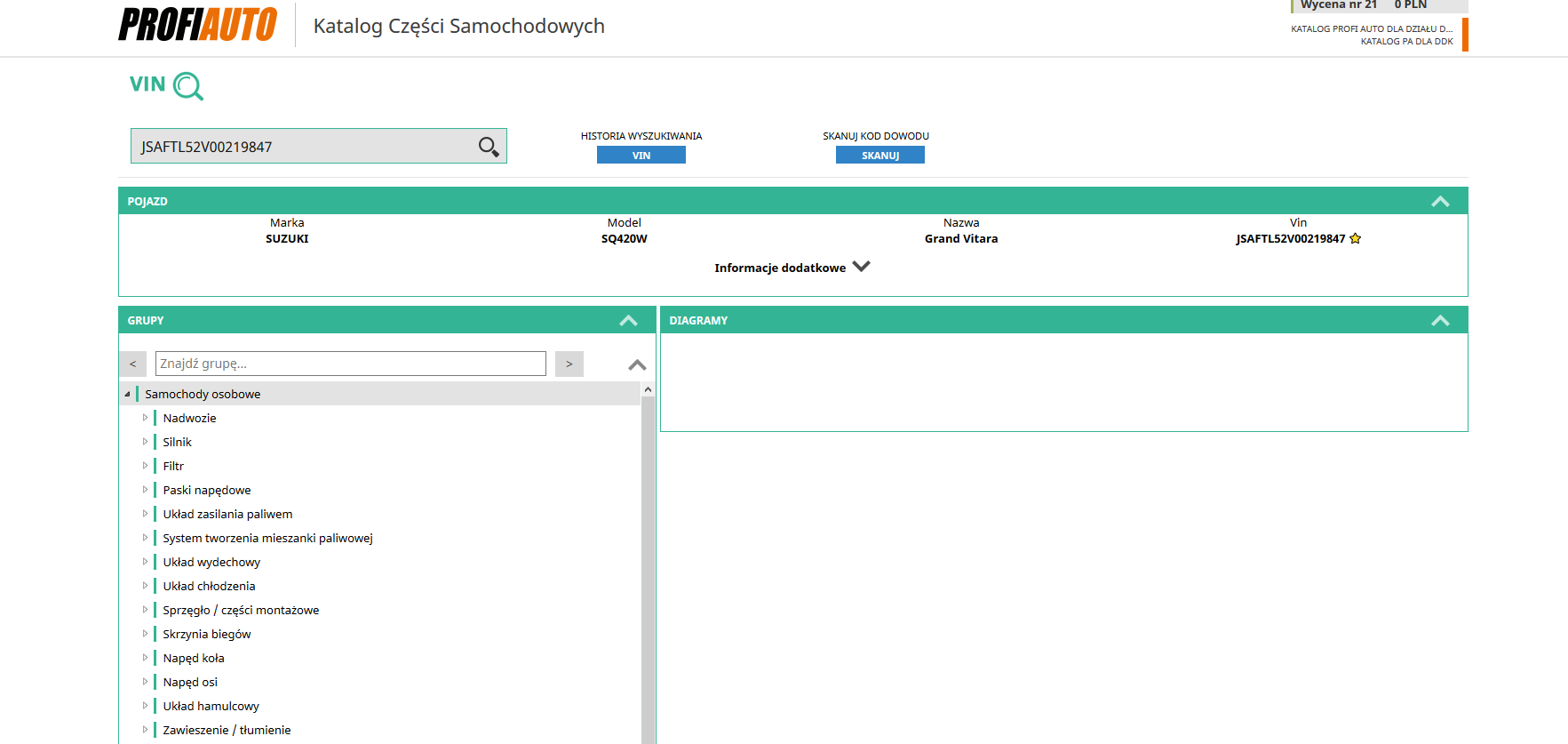The image size is (1568, 744).
Task: Select Napęd koła group
Action: click(194, 658)
